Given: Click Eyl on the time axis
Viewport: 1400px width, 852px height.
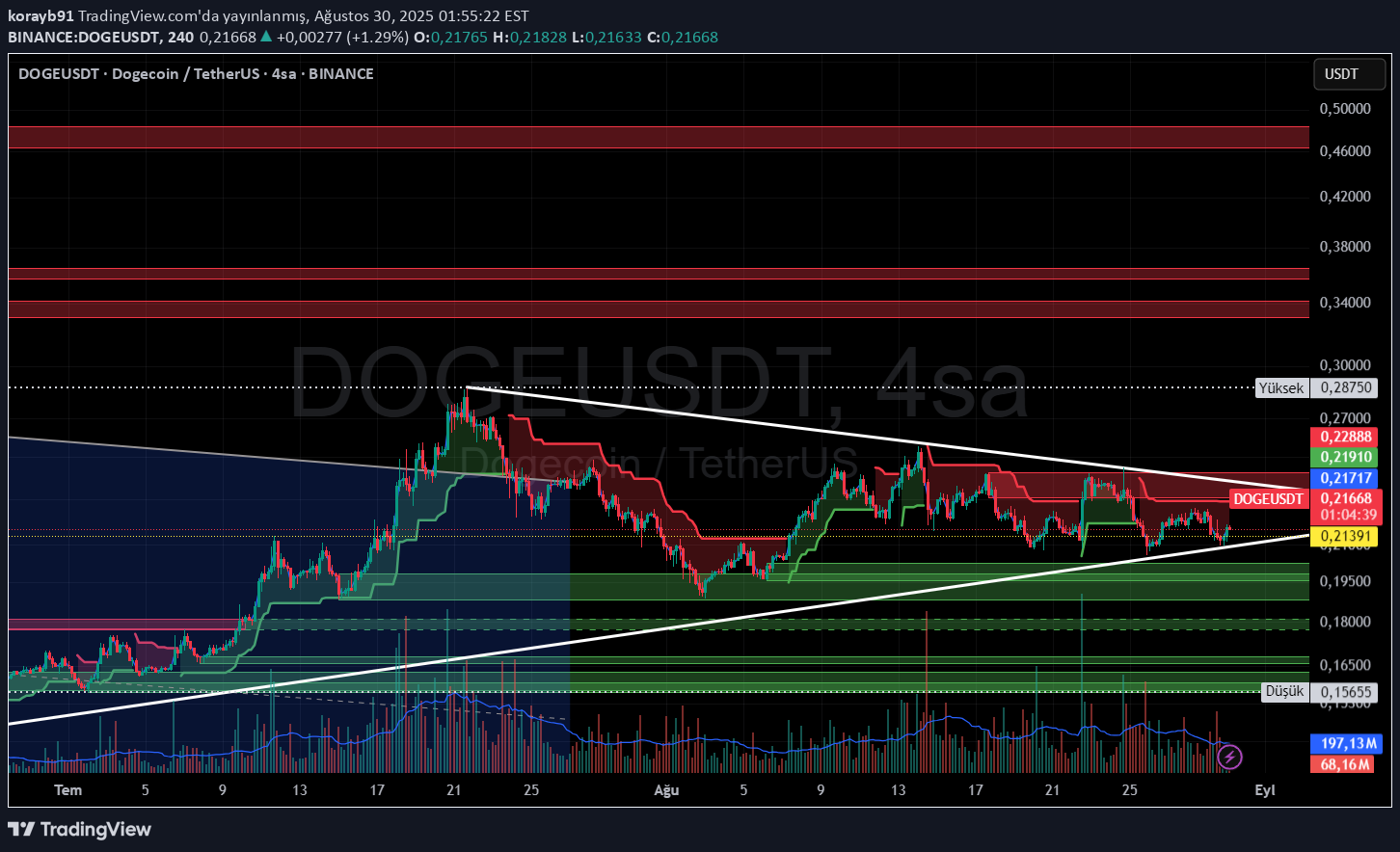Looking at the screenshot, I should pos(1265,789).
